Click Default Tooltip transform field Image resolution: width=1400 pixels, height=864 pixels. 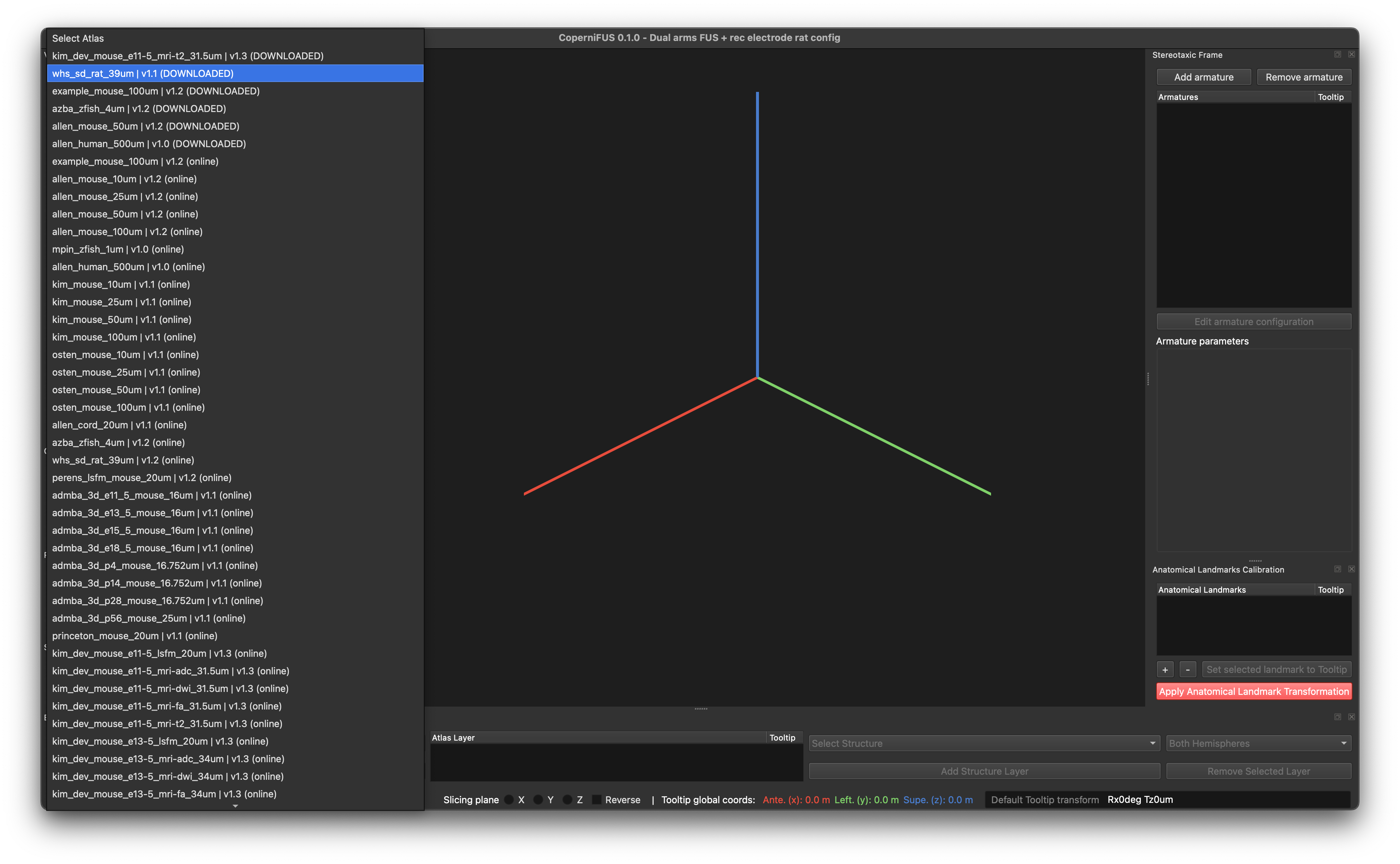pyautogui.click(x=1168, y=800)
